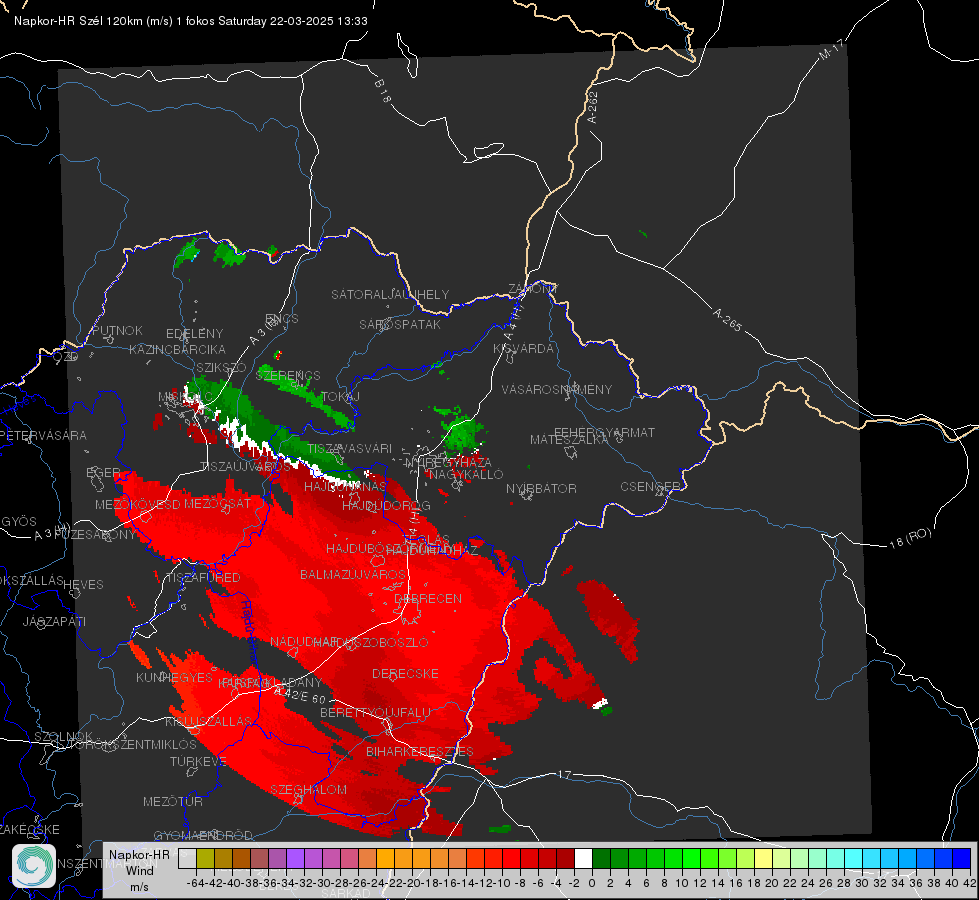979x900 pixels.
Task: Click the FEHERGYARMAT town label
Action: tap(604, 432)
